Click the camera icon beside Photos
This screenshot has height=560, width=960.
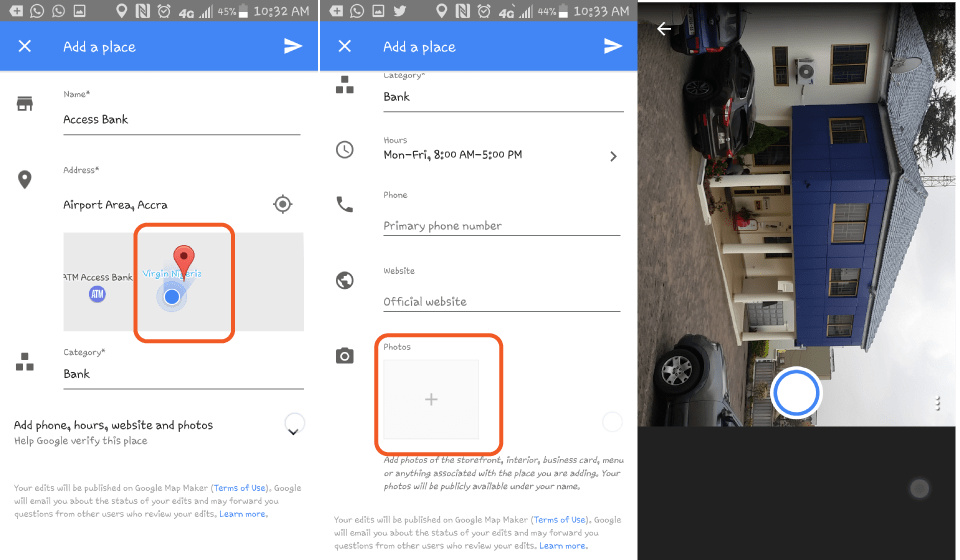pyautogui.click(x=345, y=356)
